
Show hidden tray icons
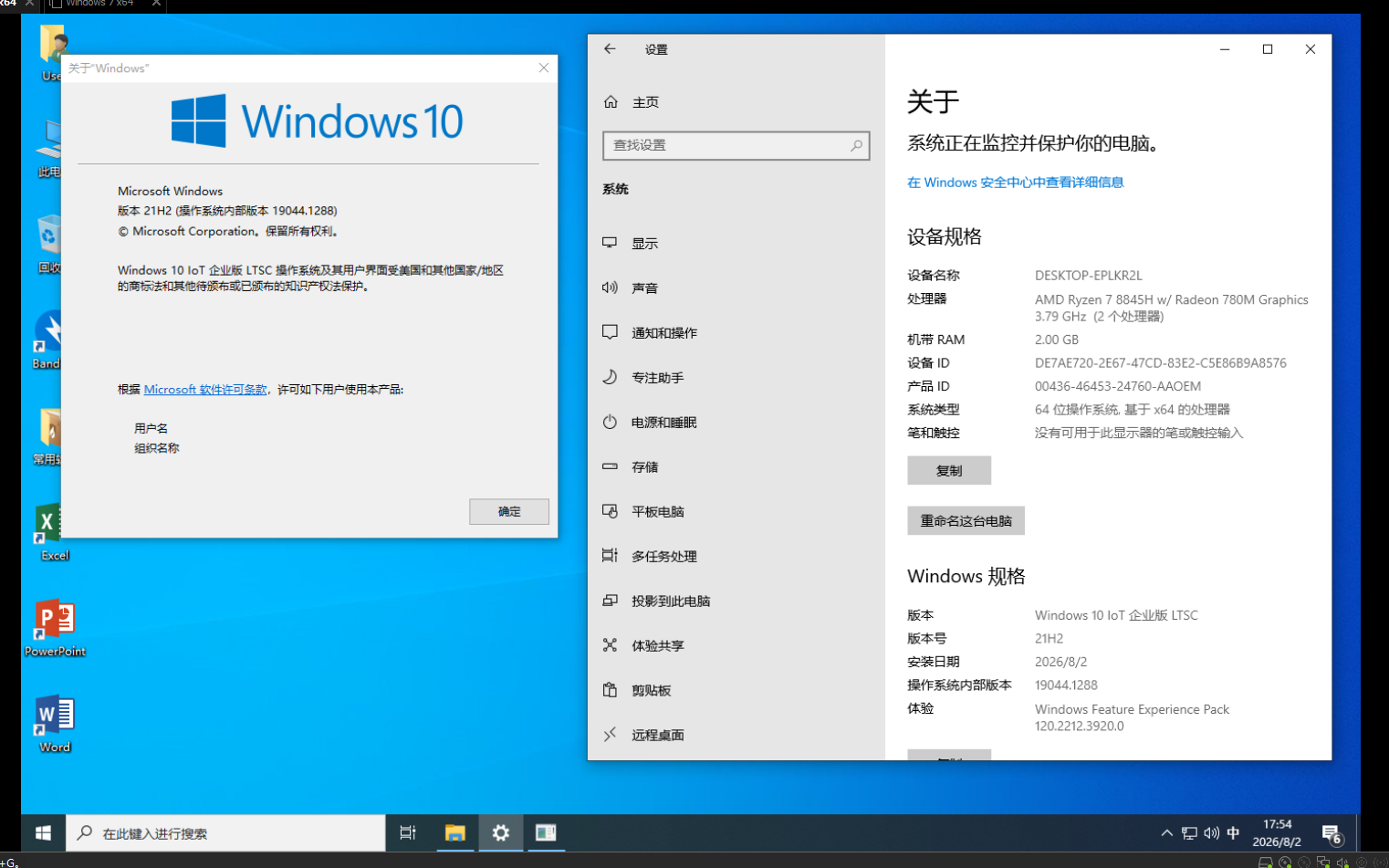(x=1166, y=833)
